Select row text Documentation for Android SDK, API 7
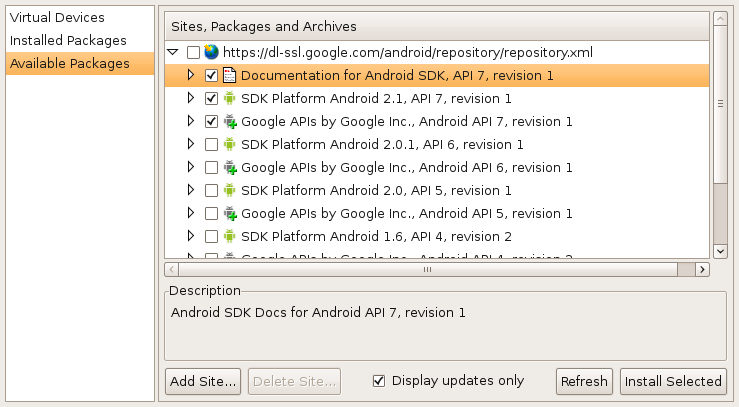 tap(397, 75)
